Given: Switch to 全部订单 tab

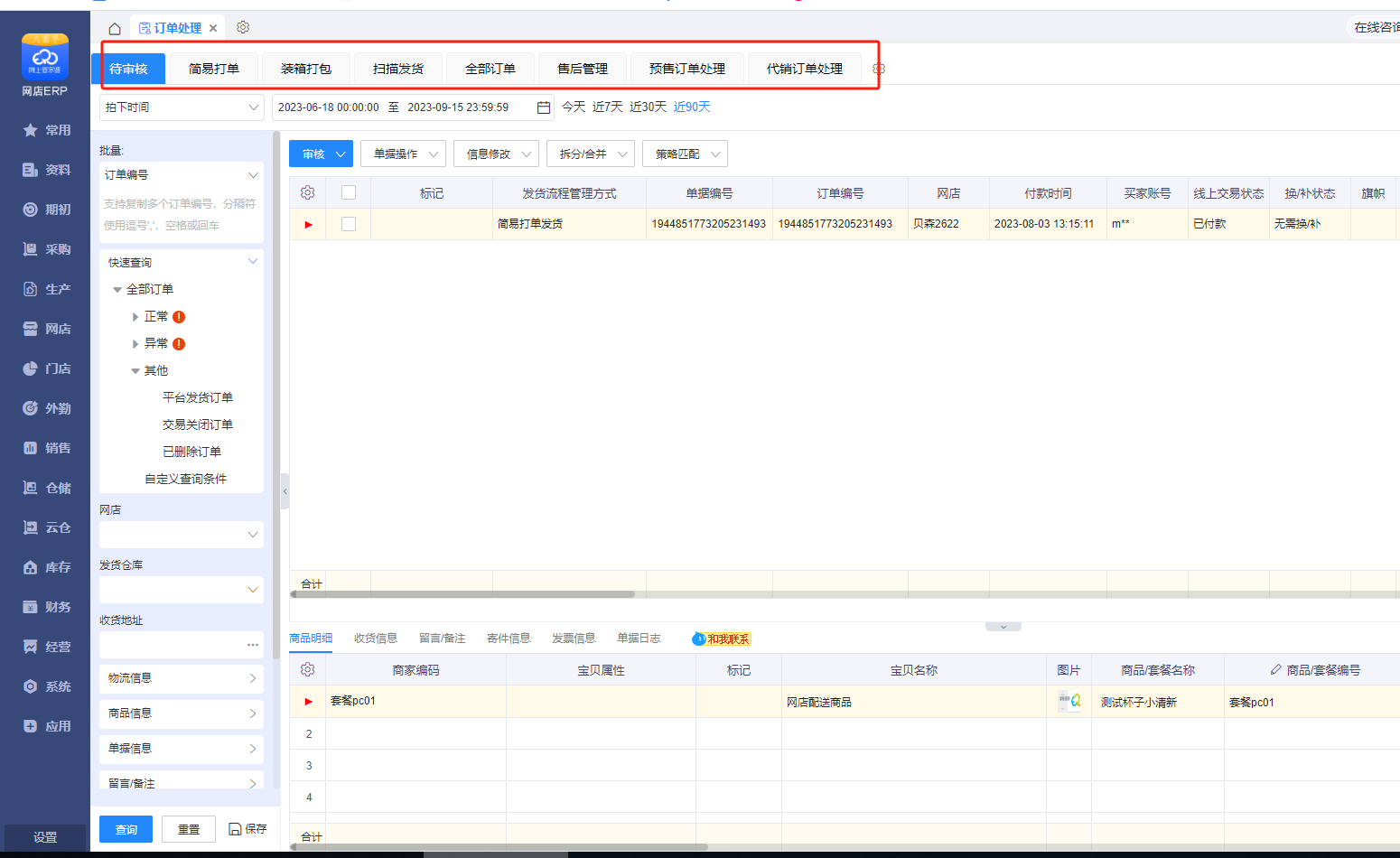Looking at the screenshot, I should pyautogui.click(x=490, y=69).
